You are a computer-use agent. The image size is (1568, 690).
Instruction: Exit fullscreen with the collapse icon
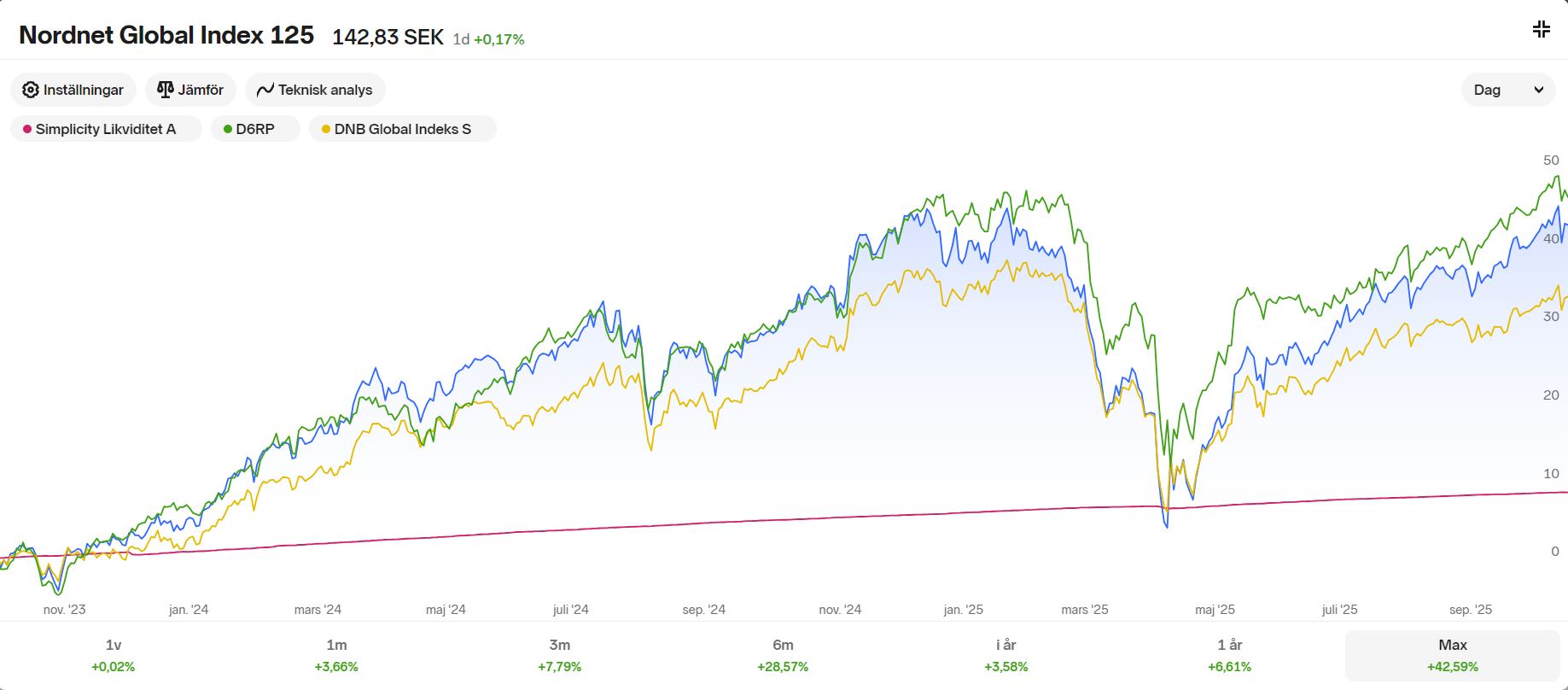1541,30
